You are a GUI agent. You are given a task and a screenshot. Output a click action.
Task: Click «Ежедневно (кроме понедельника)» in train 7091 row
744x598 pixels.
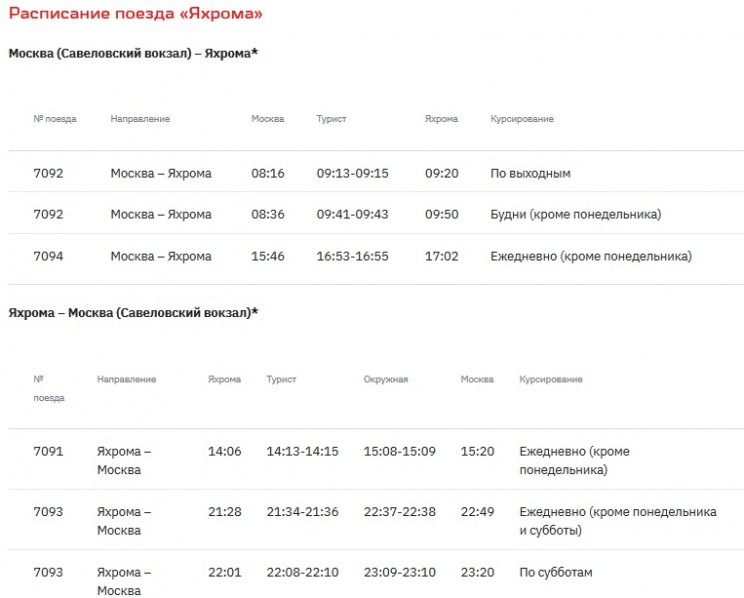tap(575, 460)
